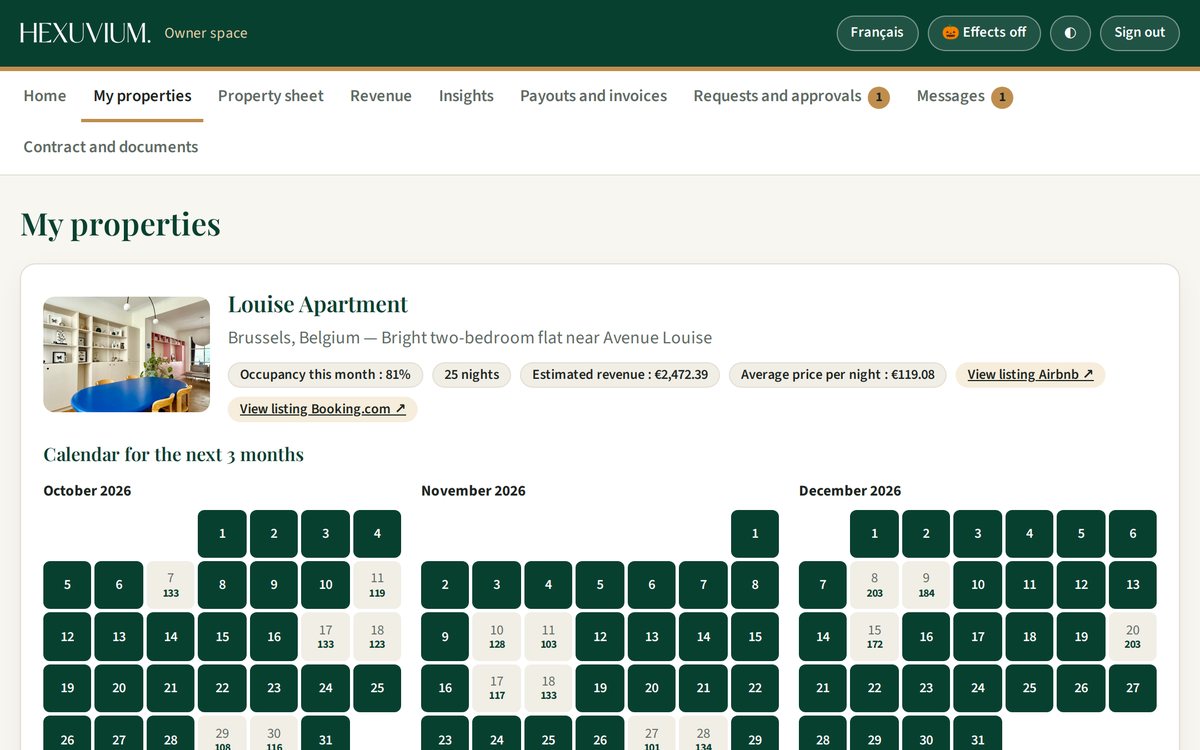
Task: Click the Louise Apartment title
Action: [x=318, y=304]
